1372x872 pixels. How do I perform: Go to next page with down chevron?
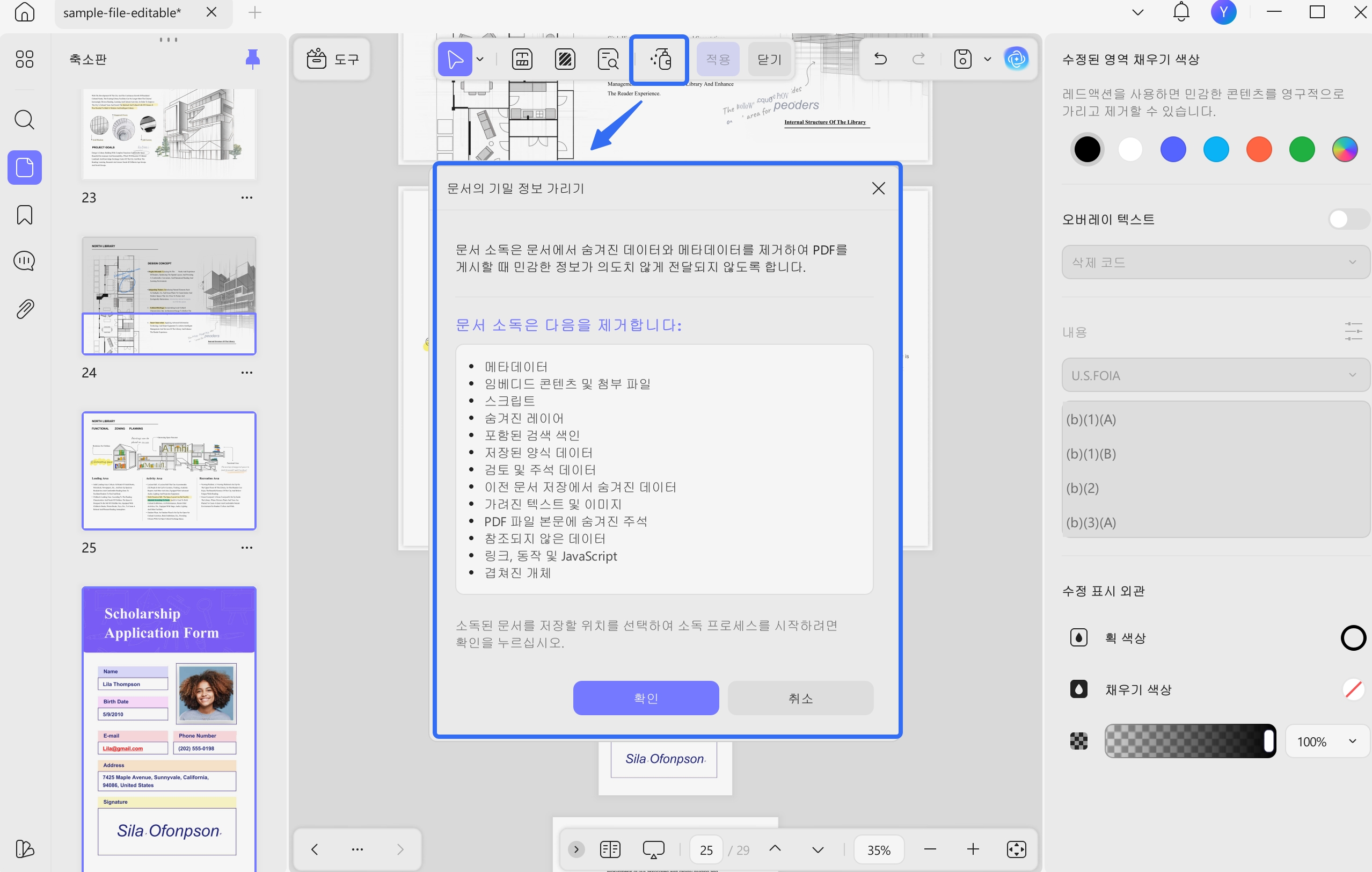(818, 850)
